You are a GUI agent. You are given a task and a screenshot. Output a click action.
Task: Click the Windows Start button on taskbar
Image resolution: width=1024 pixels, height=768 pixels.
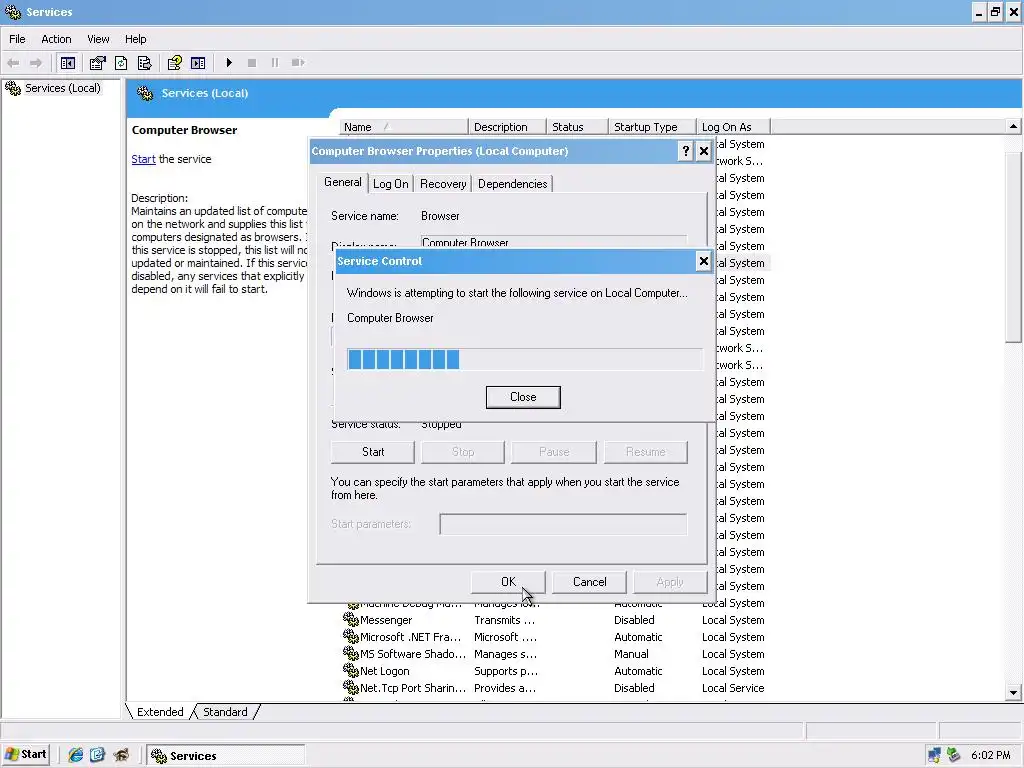pos(26,754)
